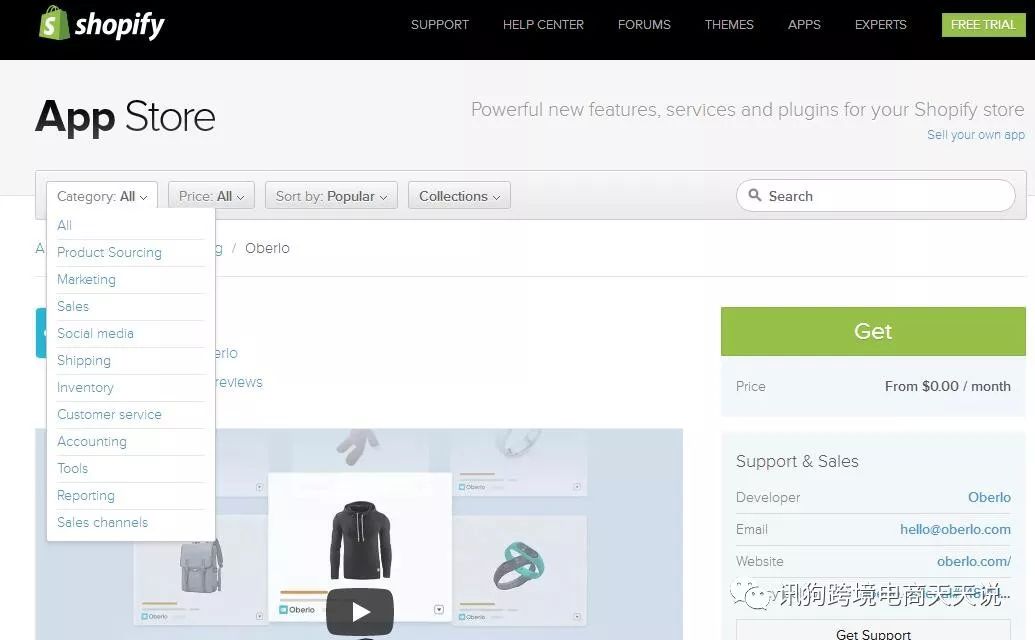Screen dimensions: 1035x640
Task: Click the green Get button
Action: 873,331
